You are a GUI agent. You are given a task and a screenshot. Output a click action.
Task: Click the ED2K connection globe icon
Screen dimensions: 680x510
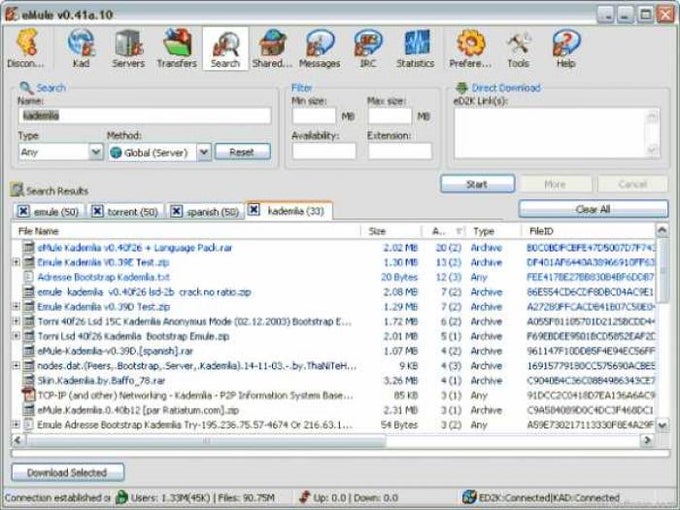click(x=469, y=497)
